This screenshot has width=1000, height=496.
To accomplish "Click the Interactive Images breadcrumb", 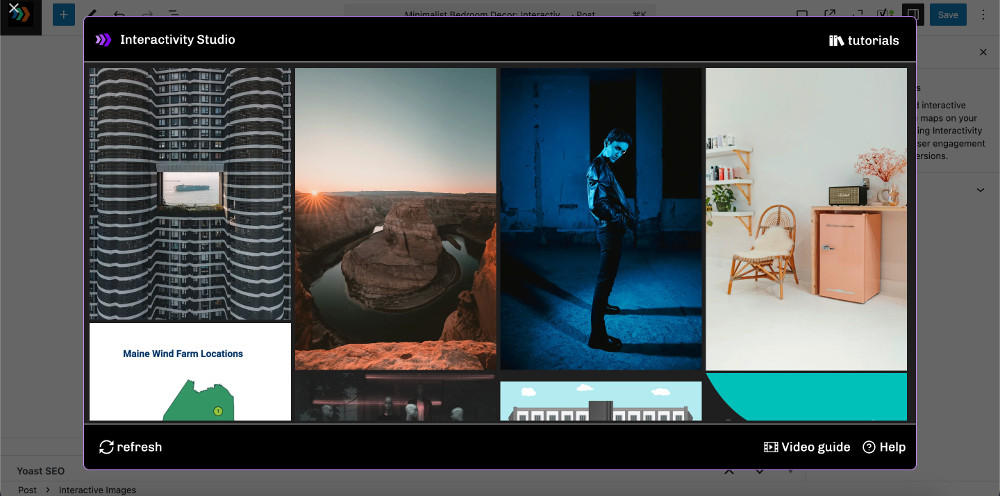I will 98,490.
